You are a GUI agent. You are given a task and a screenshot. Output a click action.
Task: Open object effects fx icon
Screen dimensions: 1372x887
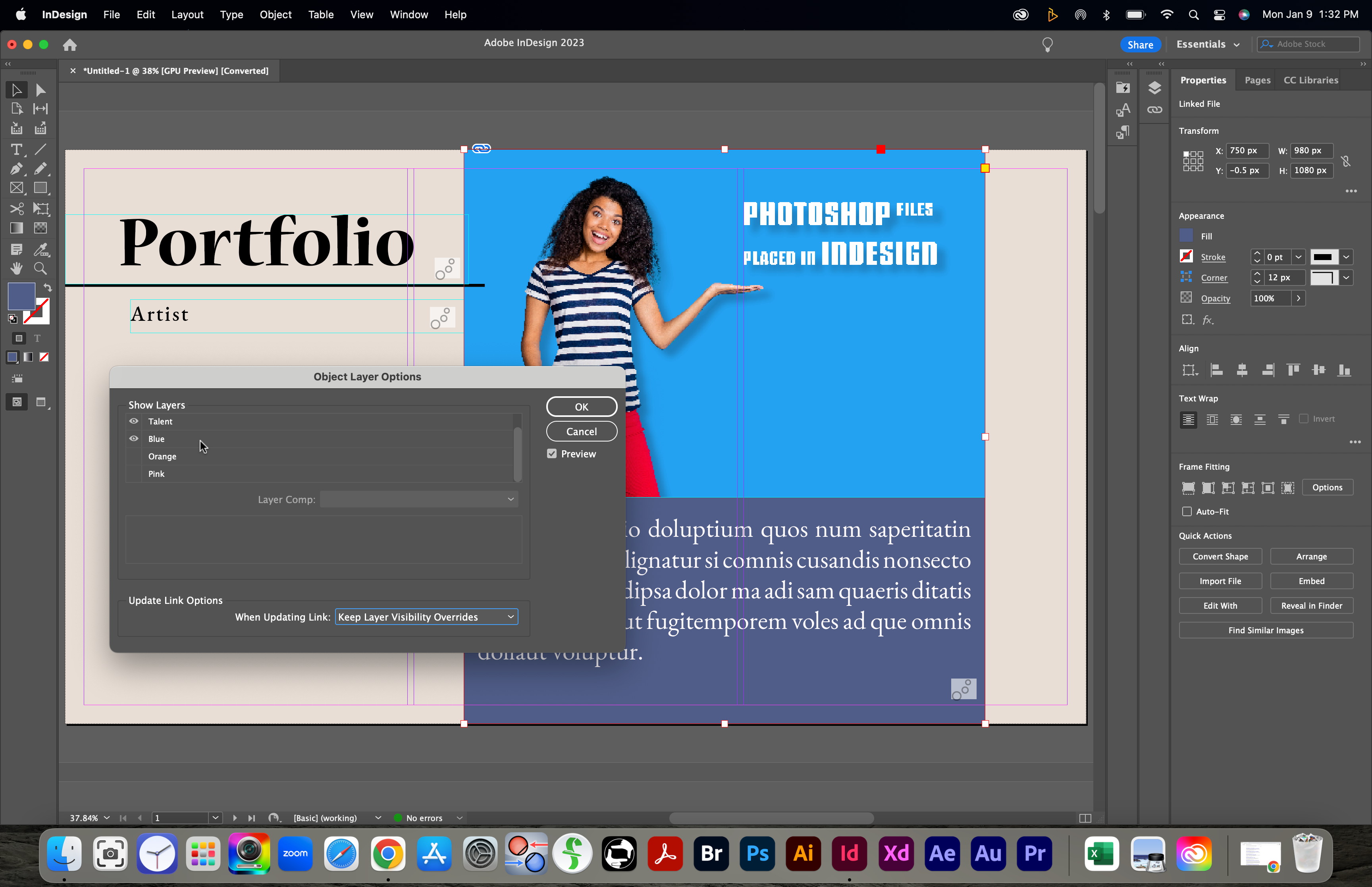(1208, 320)
